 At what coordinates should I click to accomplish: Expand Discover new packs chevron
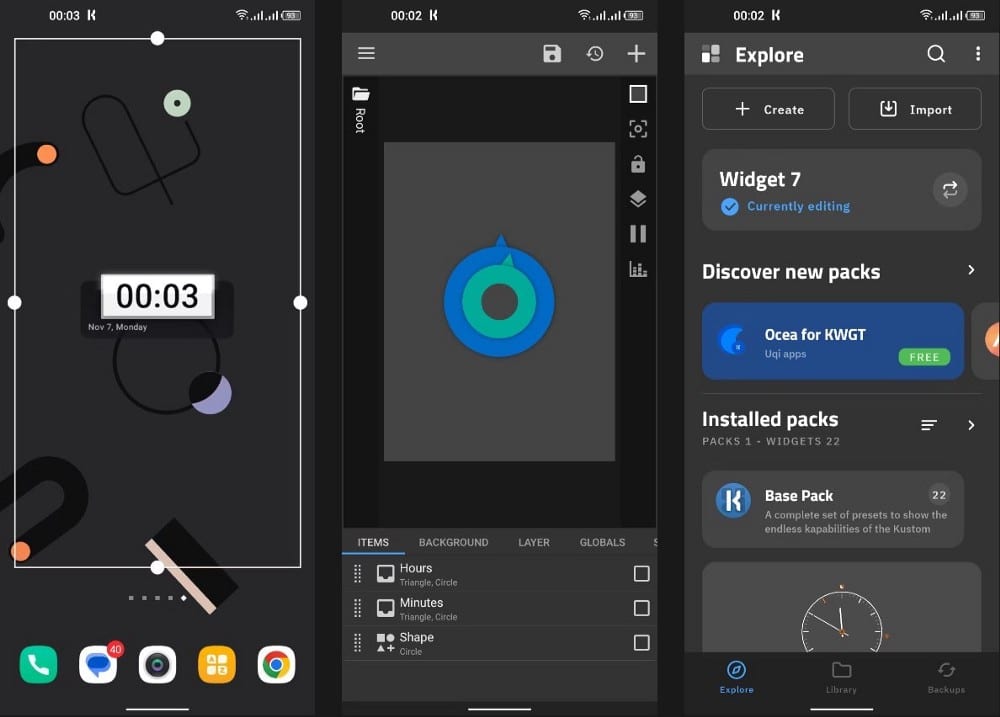[970, 271]
